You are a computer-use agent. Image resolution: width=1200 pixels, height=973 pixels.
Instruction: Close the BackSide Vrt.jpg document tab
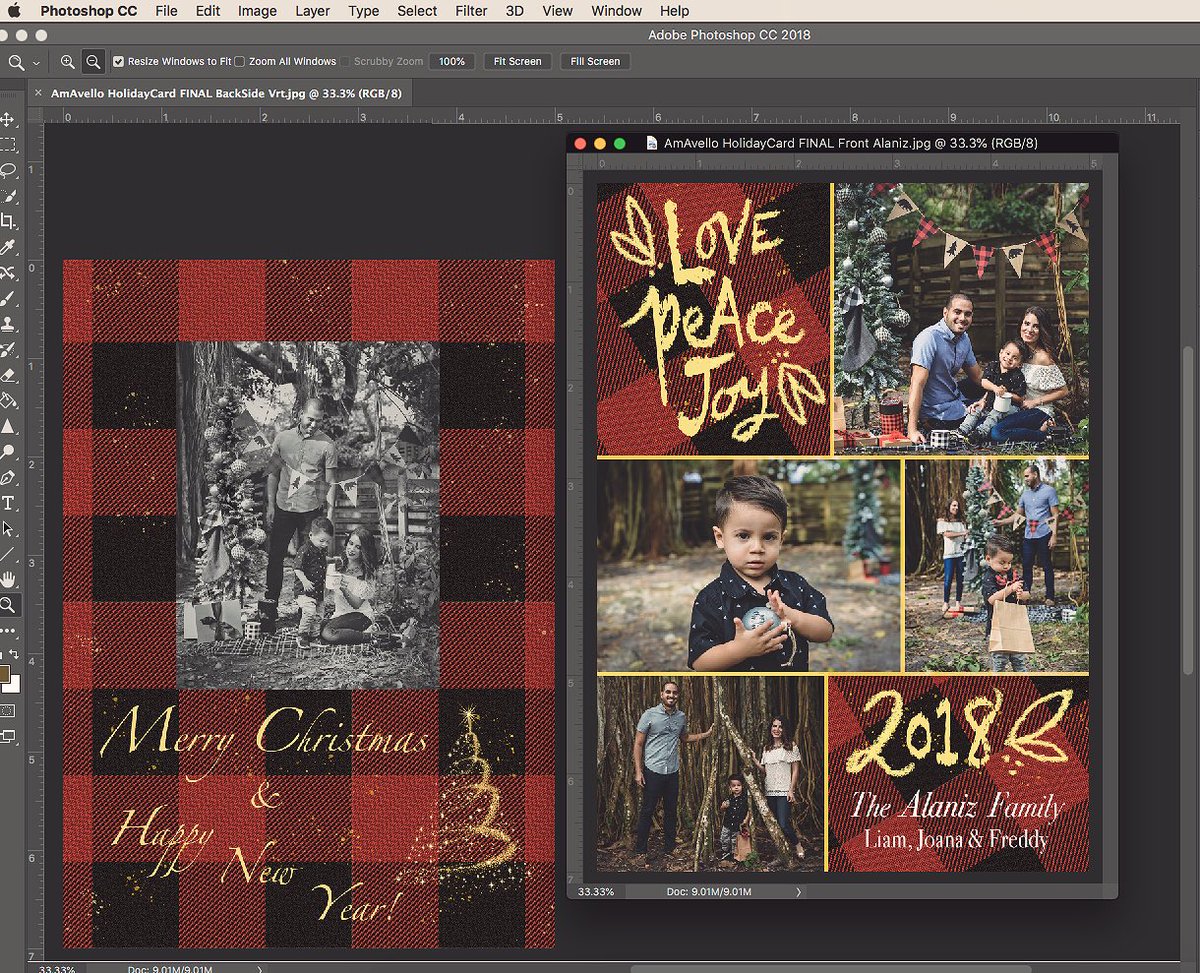coord(38,93)
